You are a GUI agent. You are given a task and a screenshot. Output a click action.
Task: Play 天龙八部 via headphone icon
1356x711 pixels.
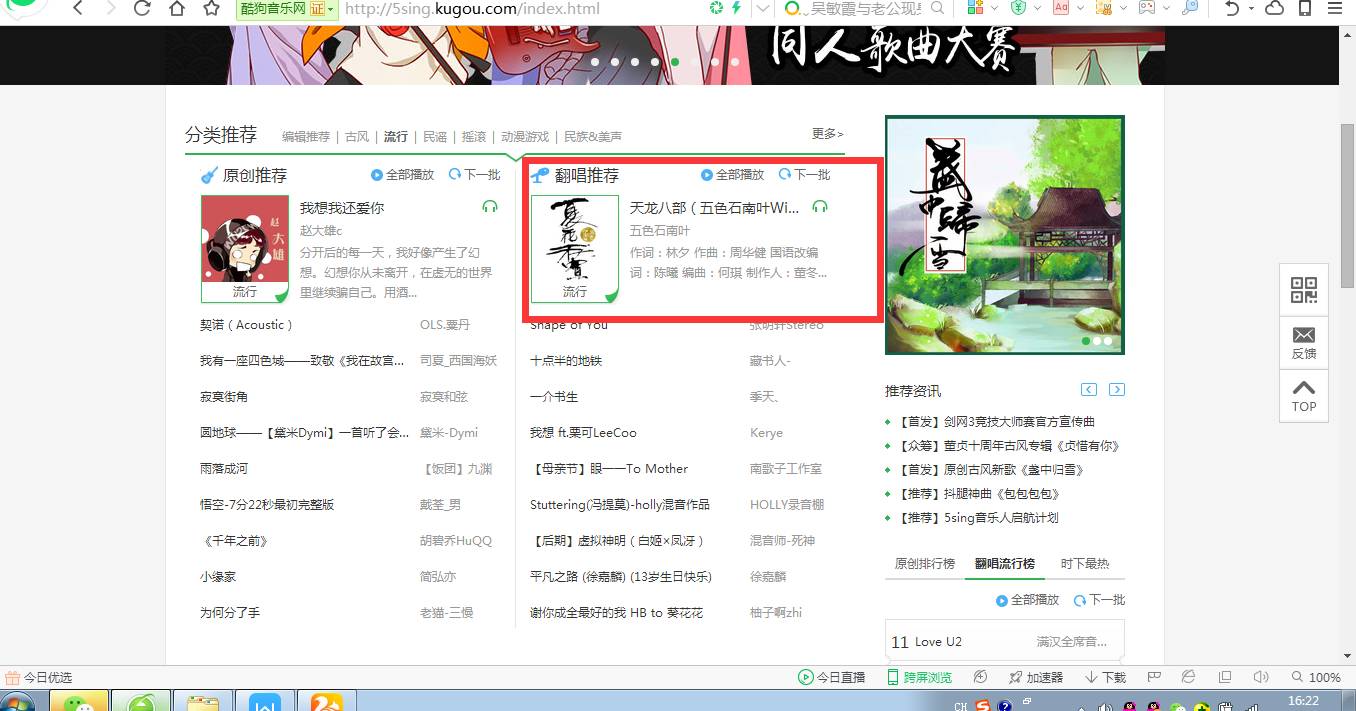(x=820, y=207)
